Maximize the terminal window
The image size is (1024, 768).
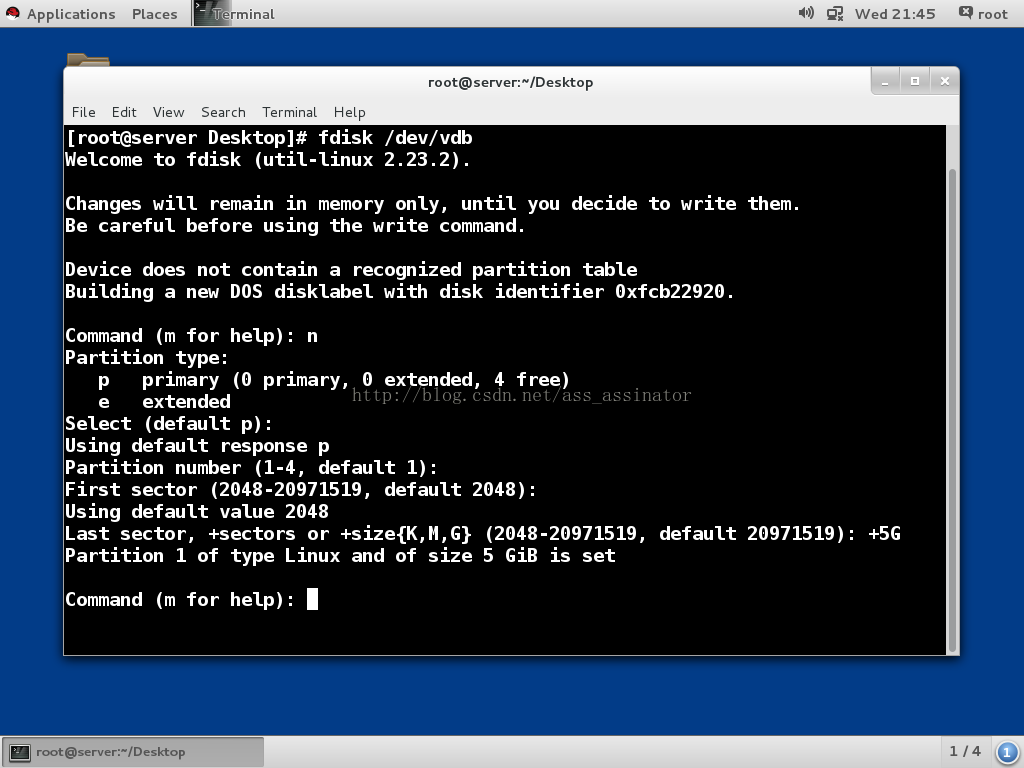[x=915, y=82]
